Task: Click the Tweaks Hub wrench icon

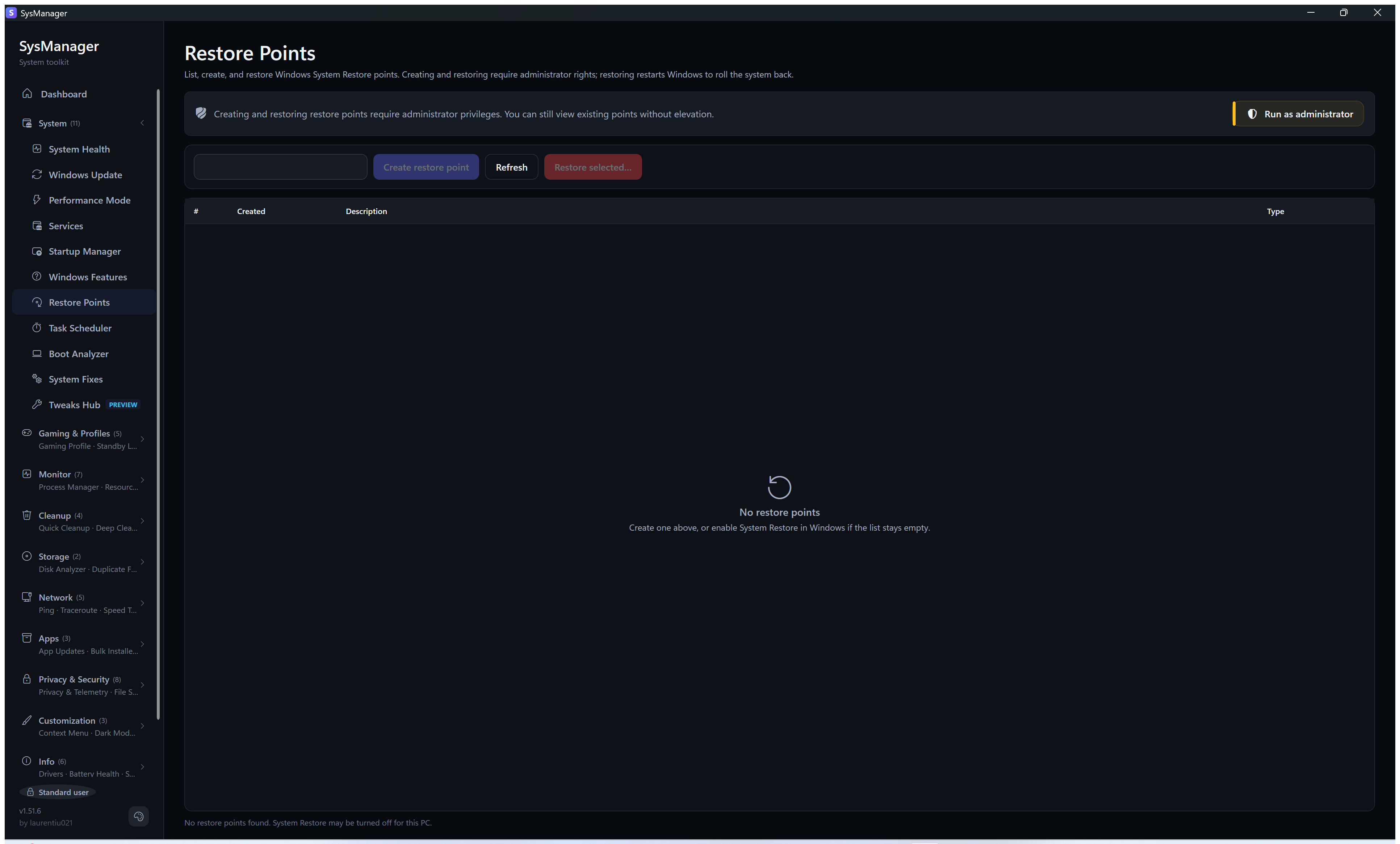Action: click(x=37, y=405)
